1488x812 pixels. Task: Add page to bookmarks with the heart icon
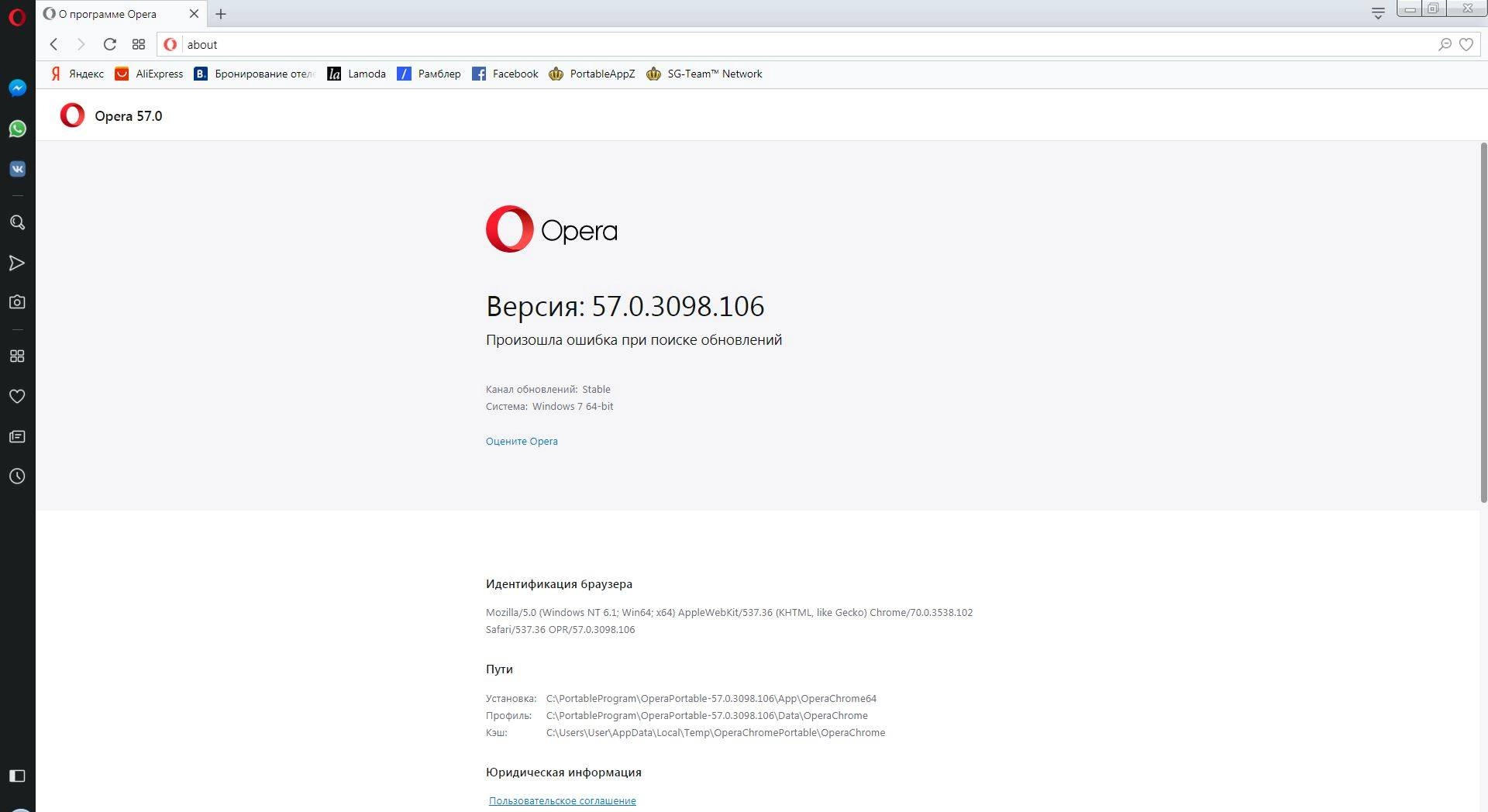pos(1466,45)
